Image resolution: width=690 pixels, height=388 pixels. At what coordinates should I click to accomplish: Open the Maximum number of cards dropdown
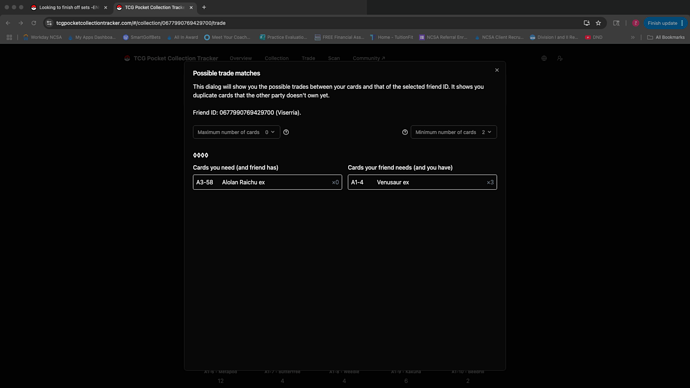tap(236, 132)
